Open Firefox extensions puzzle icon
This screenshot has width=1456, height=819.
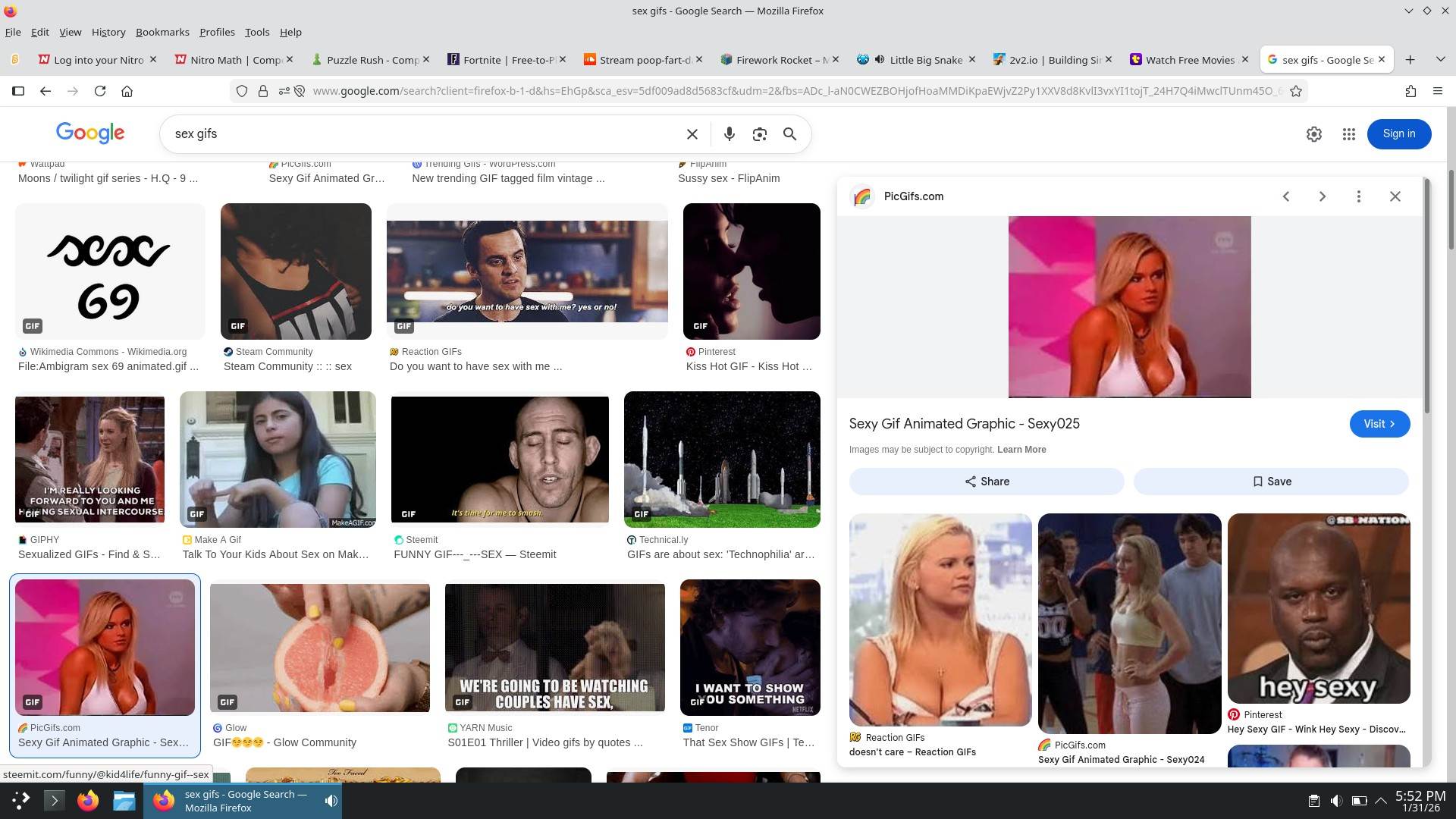[1410, 91]
